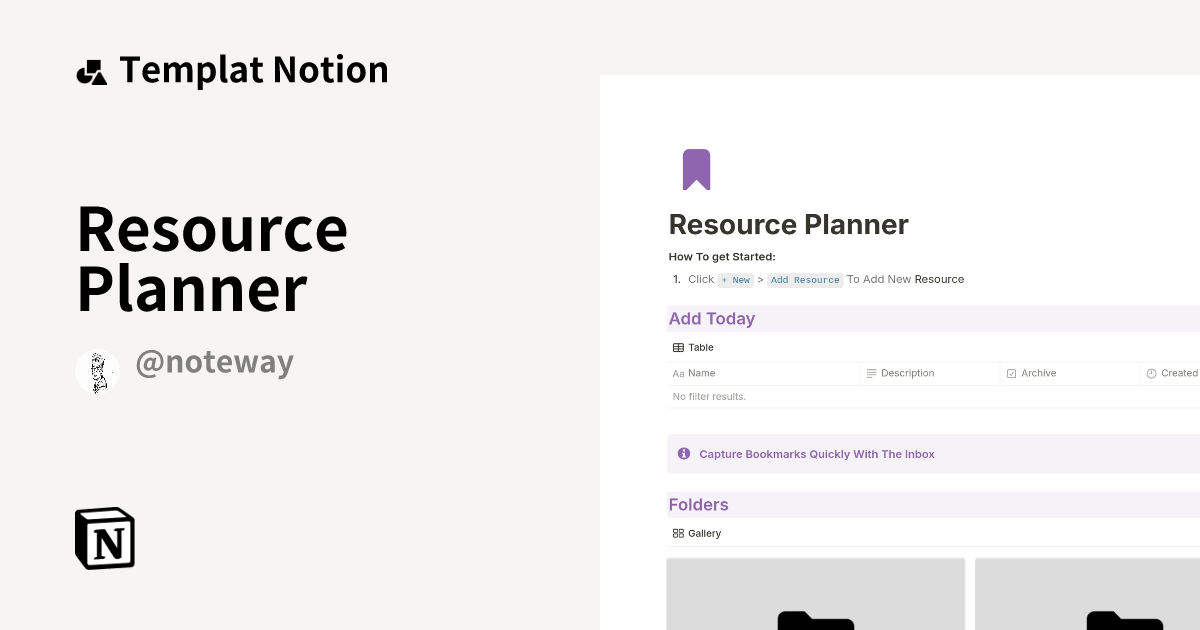Click the purple bookmark page icon
Image resolution: width=1200 pixels, height=630 pixels.
(696, 169)
